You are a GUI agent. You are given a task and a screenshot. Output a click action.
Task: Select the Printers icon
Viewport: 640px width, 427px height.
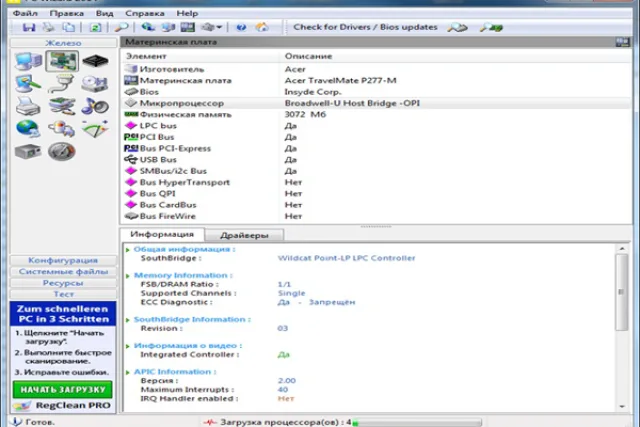28,106
